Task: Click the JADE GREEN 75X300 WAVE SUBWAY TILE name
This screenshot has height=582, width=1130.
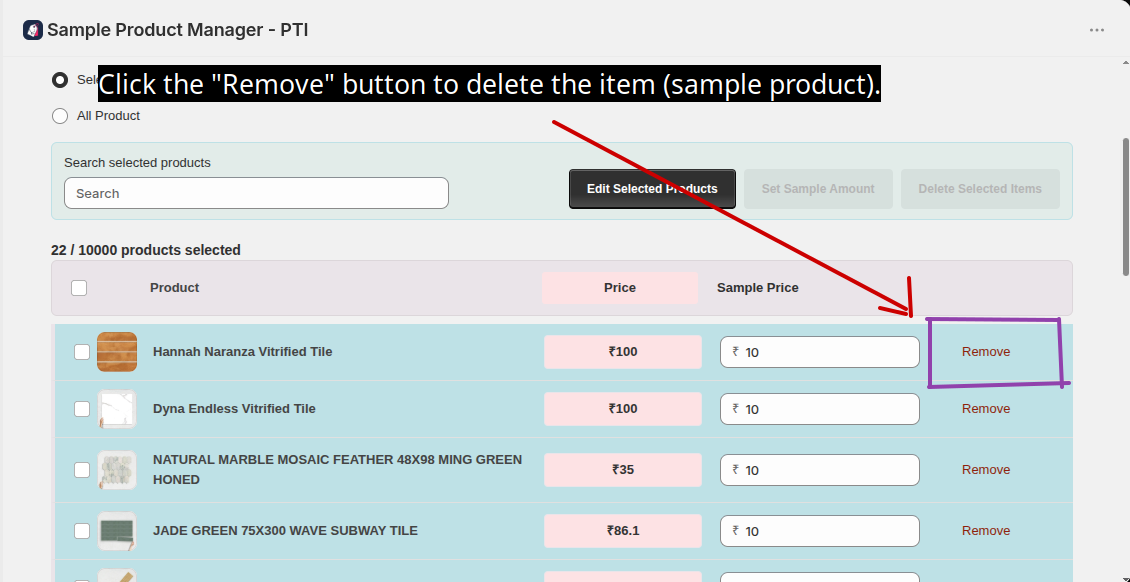Action: tap(285, 531)
